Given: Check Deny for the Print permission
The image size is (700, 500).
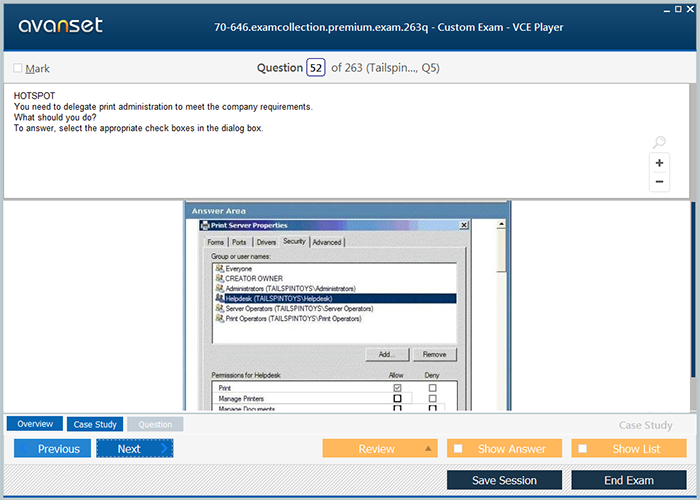Looking at the screenshot, I should pos(432,388).
